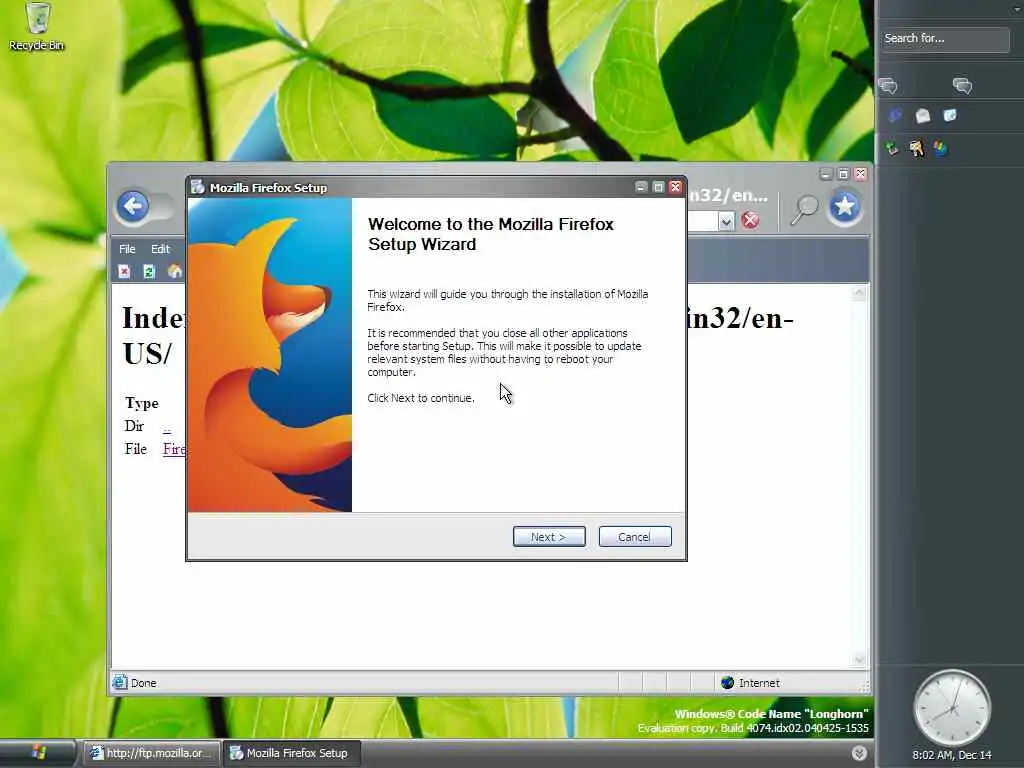This screenshot has height=768, width=1024.
Task: Click the browser vertical scrollbar up arrow
Action: click(x=859, y=293)
